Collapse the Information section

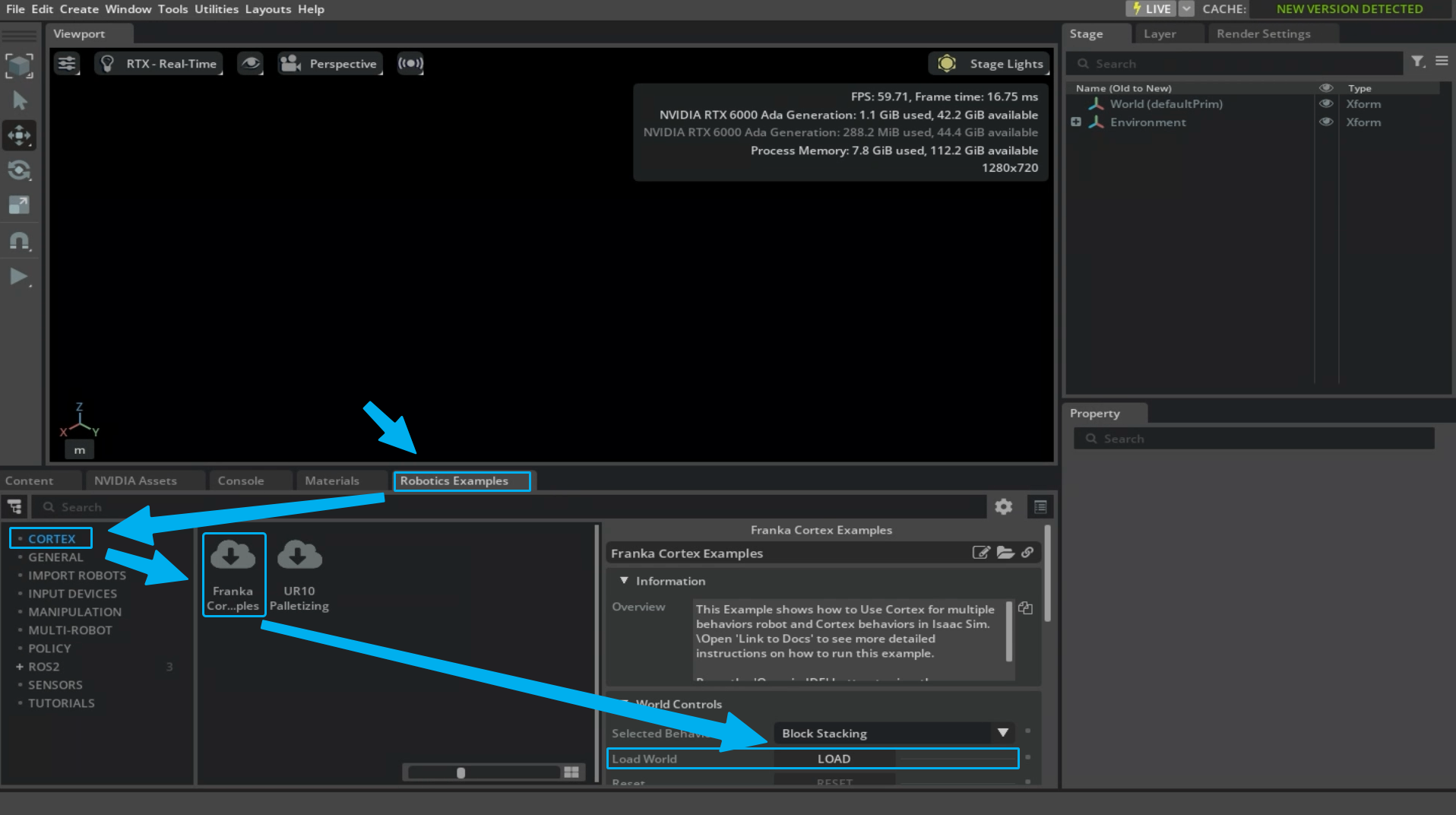click(624, 580)
